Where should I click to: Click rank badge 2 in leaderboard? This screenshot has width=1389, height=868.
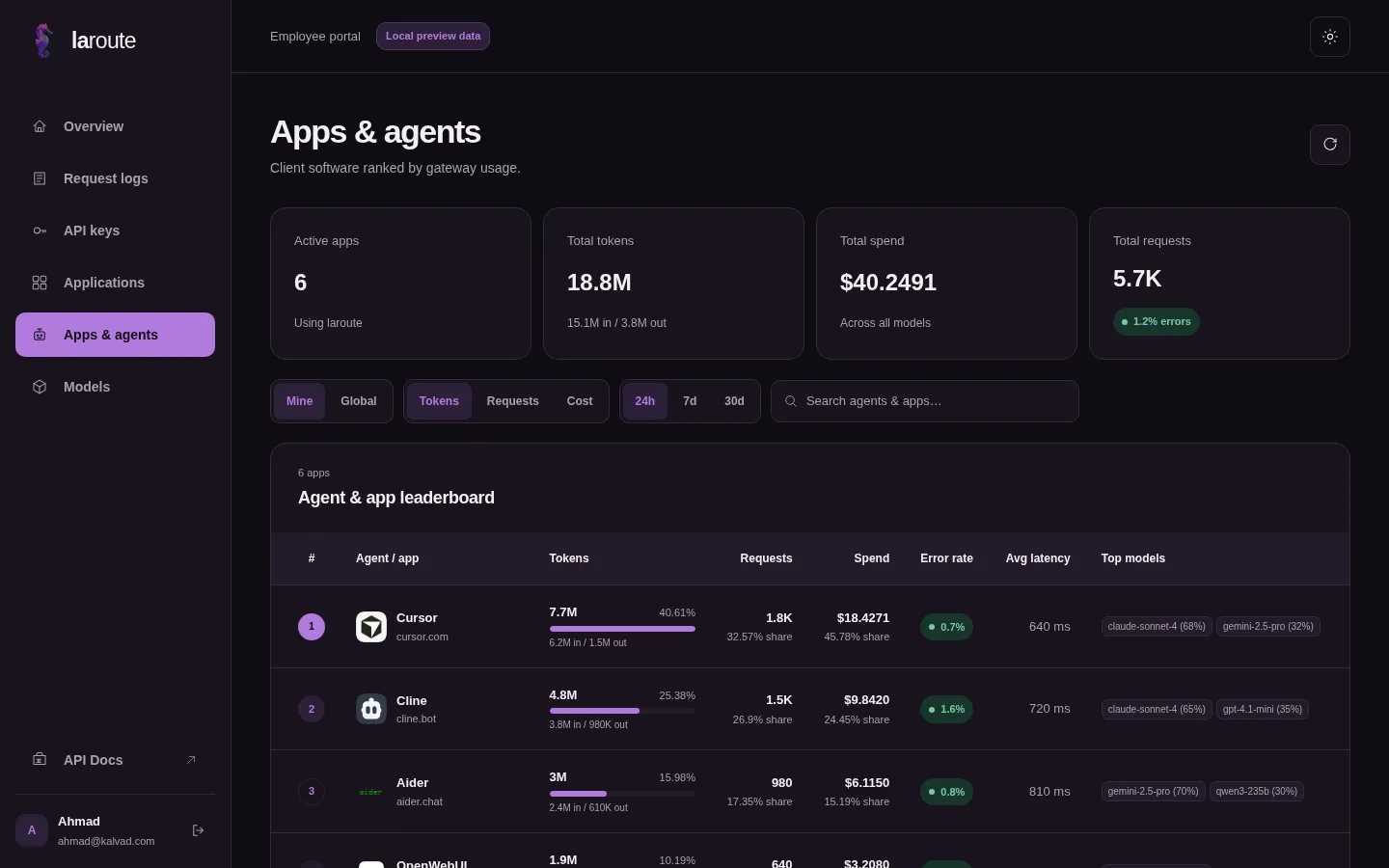[312, 709]
